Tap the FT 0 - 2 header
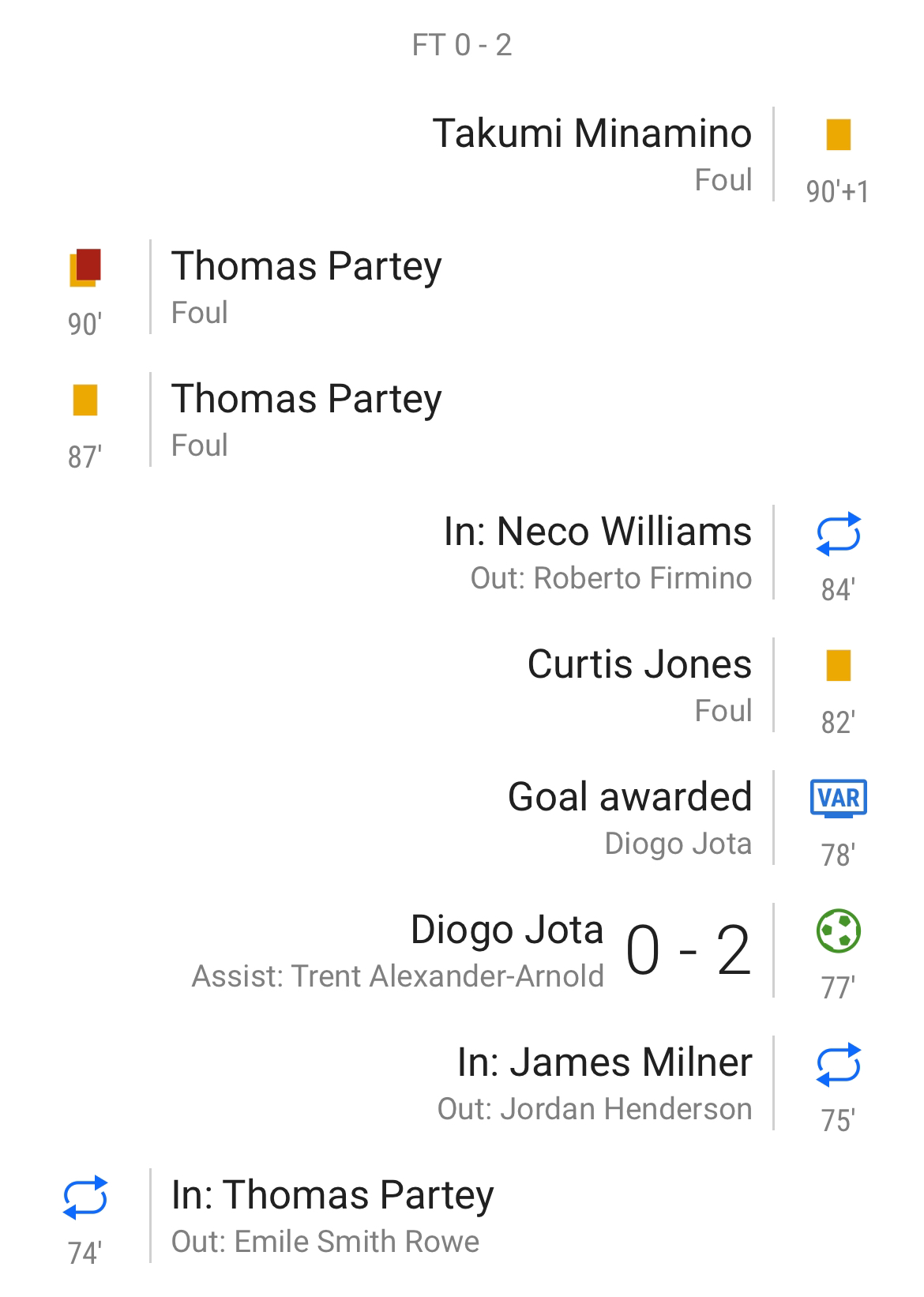This screenshot has width=924, height=1297. tap(462, 45)
